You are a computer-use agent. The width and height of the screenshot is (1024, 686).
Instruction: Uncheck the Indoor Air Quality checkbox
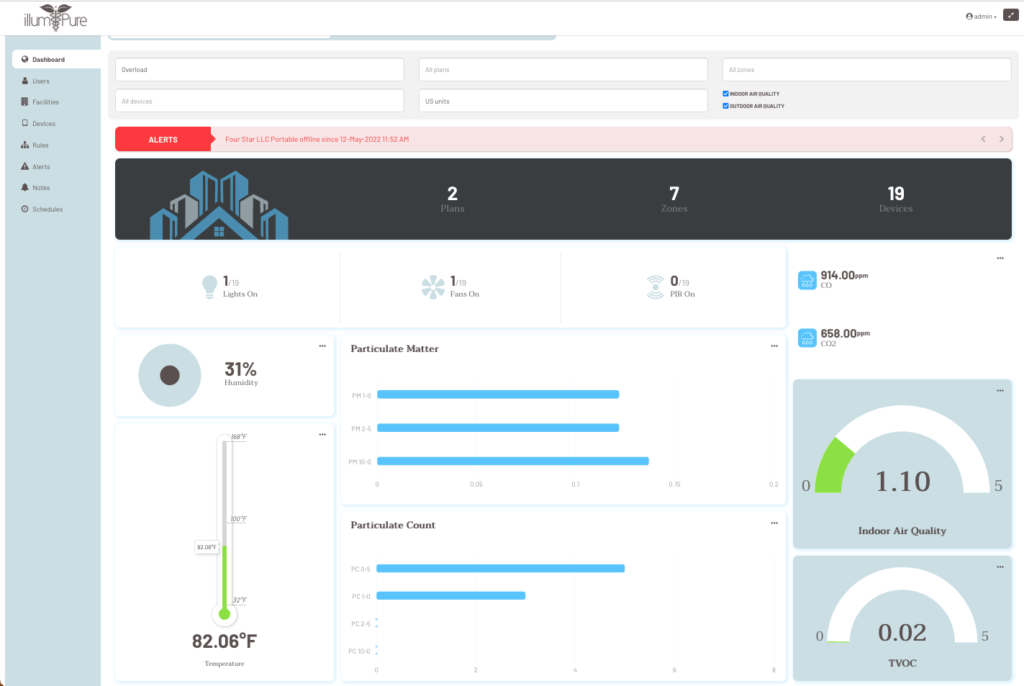[726, 94]
